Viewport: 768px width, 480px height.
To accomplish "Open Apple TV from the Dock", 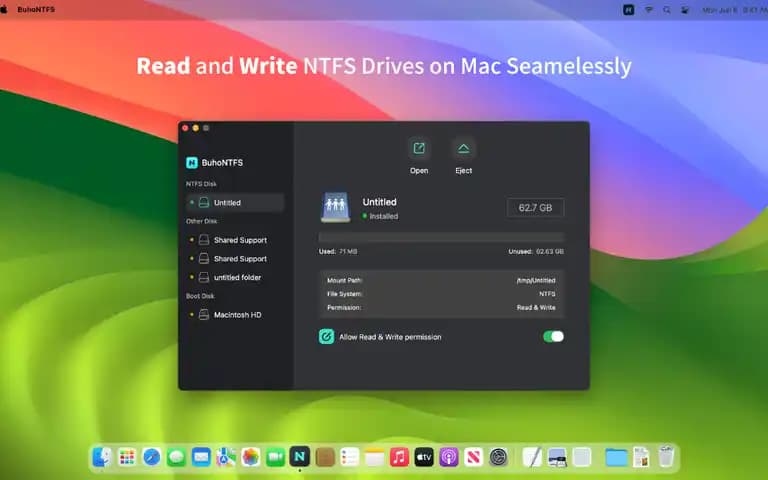I will click(x=424, y=457).
